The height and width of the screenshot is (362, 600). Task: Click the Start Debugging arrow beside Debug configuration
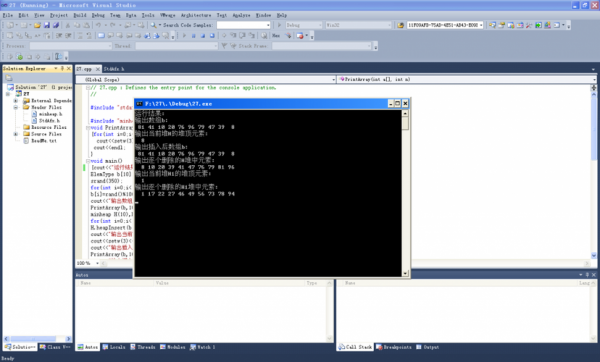pyautogui.click(x=279, y=25)
